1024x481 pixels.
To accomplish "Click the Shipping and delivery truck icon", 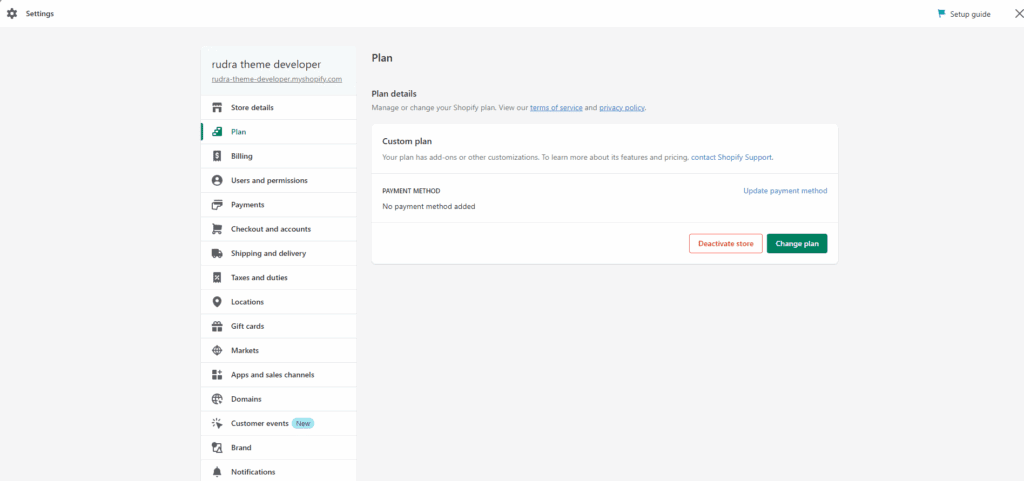I will 217,254.
